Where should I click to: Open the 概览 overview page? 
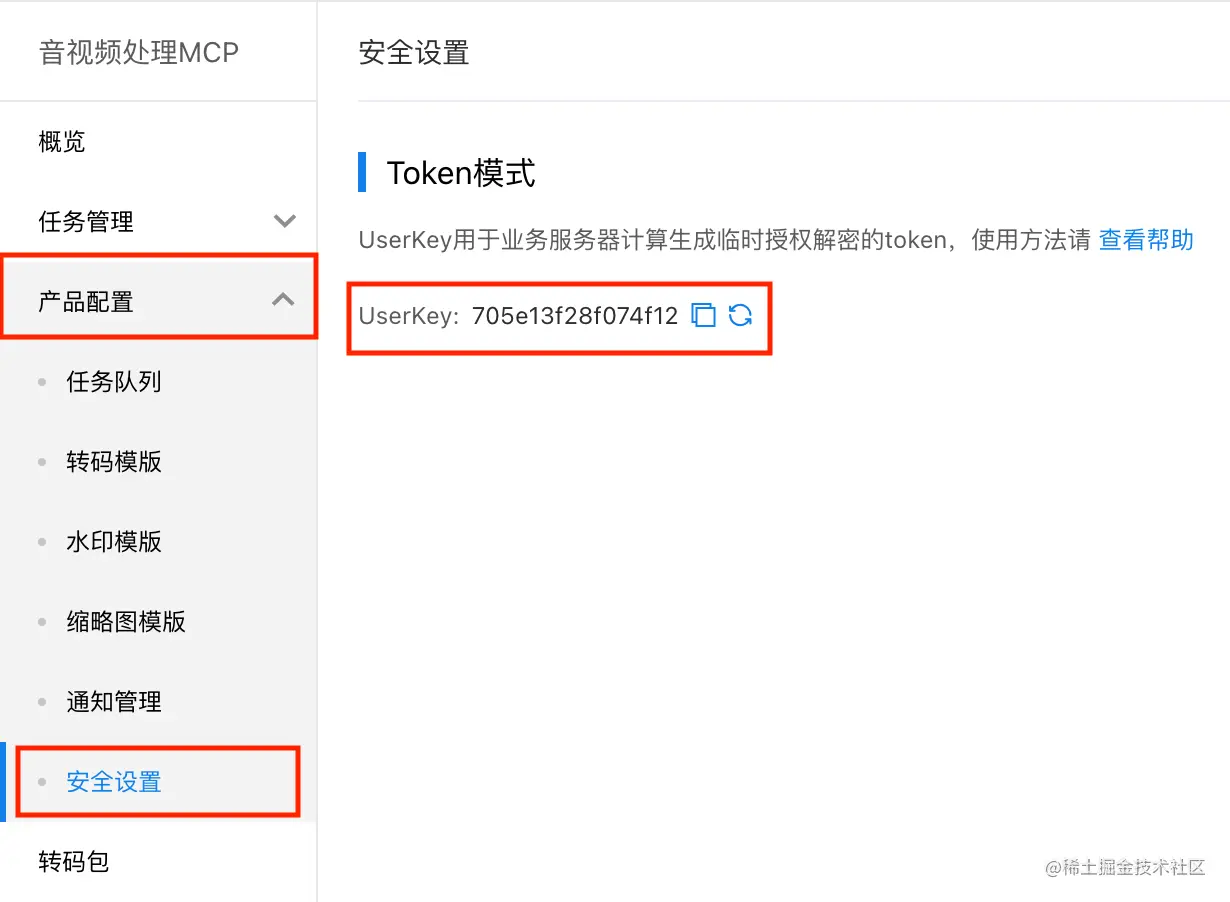[62, 141]
